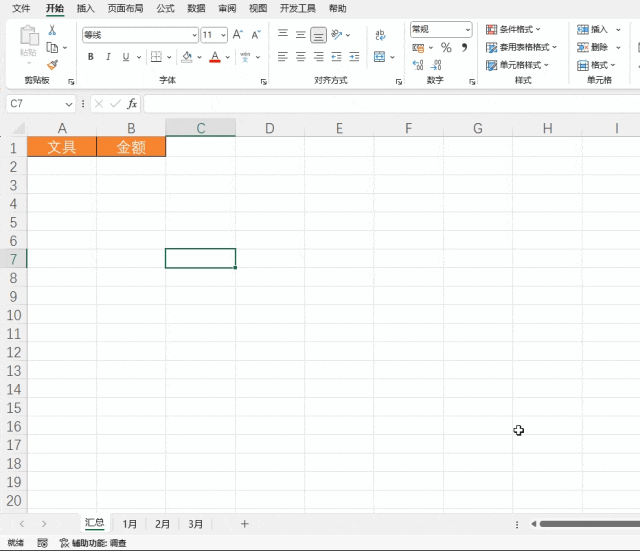Viewport: 640px width, 551px height.
Task: Decrease font size with smaller A
Action: [x=256, y=35]
